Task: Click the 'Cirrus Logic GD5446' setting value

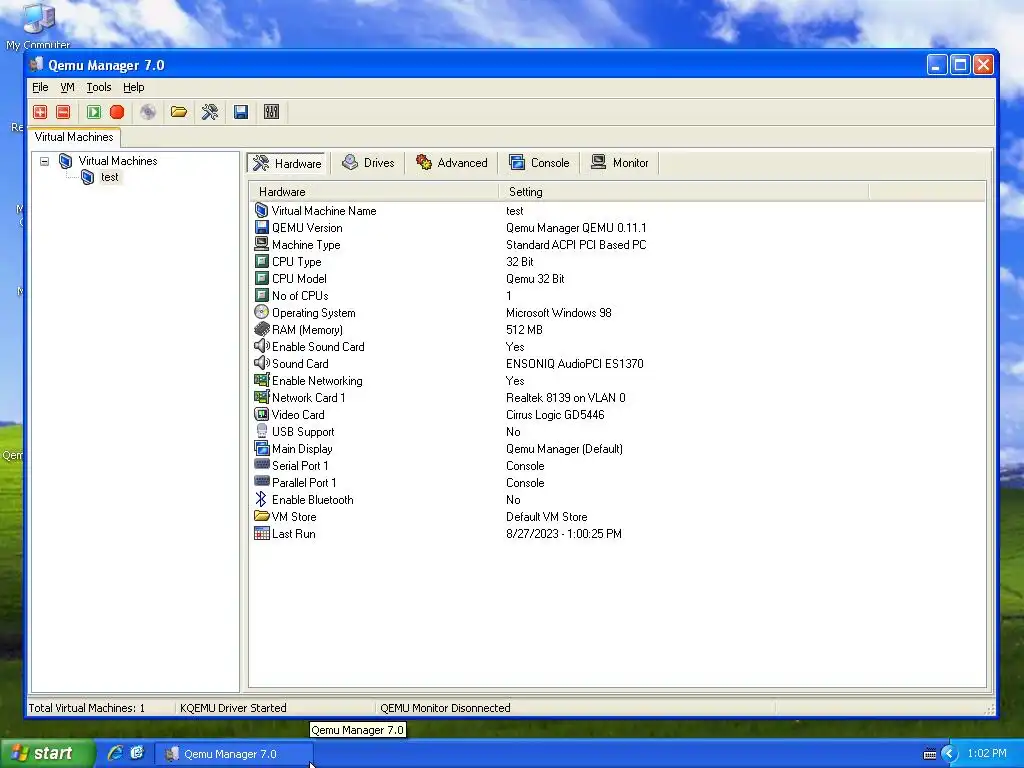Action: point(555,415)
